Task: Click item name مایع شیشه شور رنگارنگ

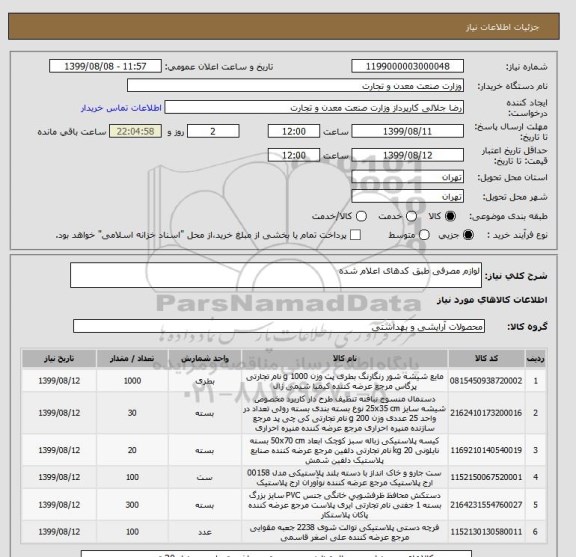Action: coord(345,381)
